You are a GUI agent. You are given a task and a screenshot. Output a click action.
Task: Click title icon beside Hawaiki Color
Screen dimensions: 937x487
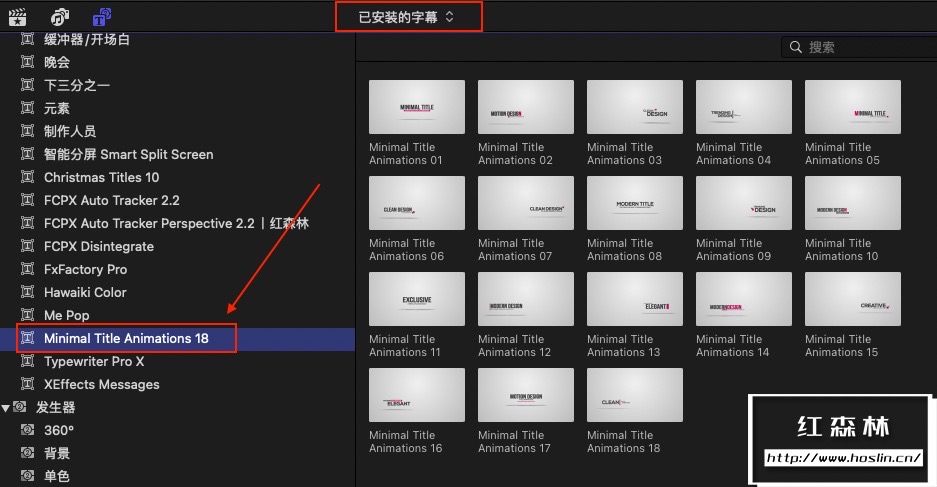coord(27,292)
